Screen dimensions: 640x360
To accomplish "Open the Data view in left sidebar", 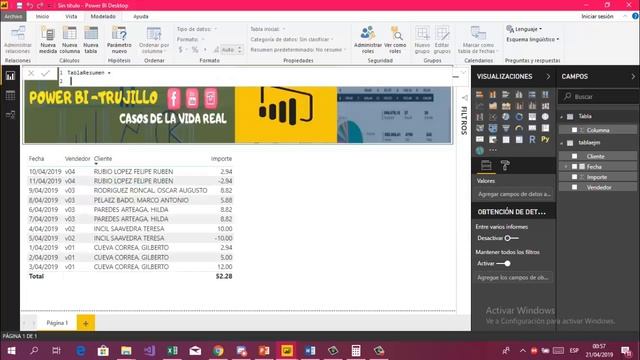I will pyautogui.click(x=10, y=96).
